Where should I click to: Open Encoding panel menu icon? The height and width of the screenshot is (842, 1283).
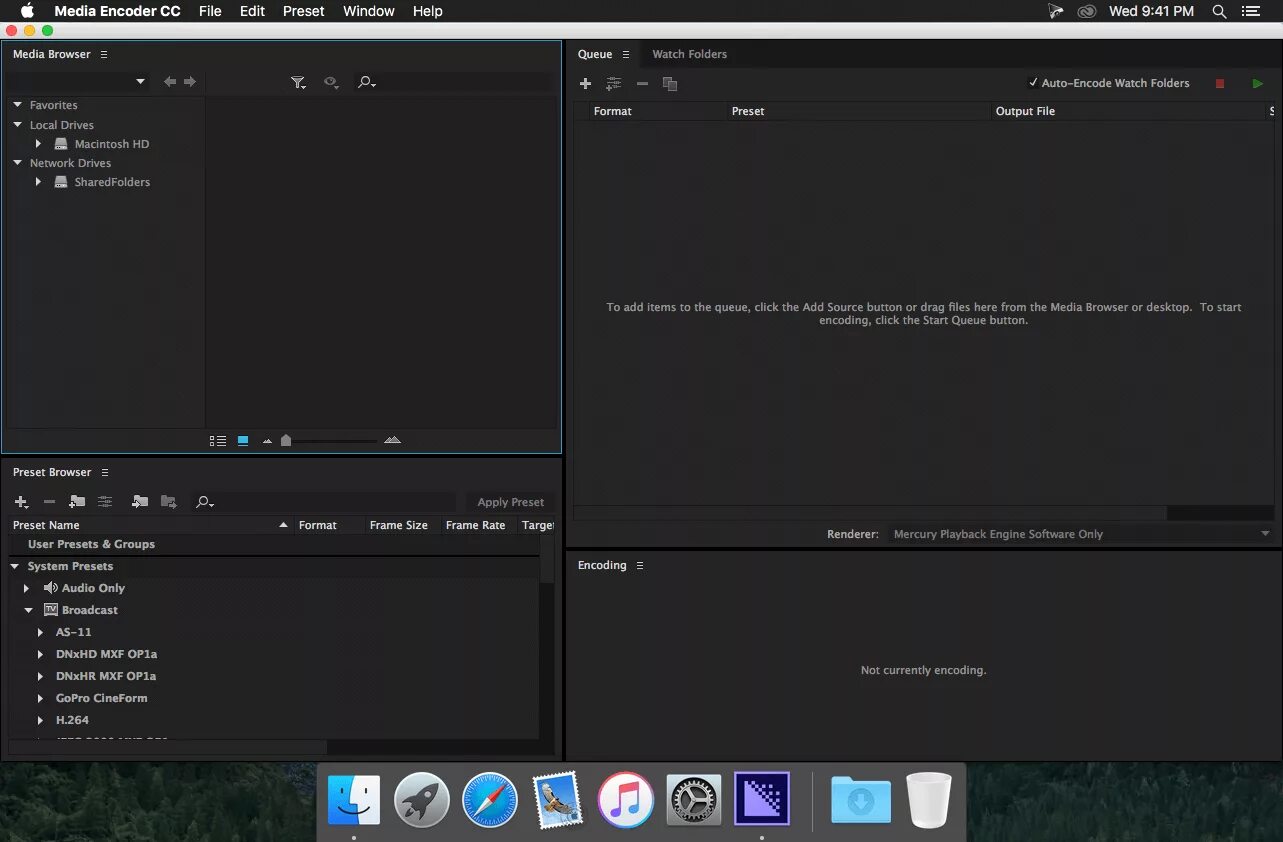640,565
